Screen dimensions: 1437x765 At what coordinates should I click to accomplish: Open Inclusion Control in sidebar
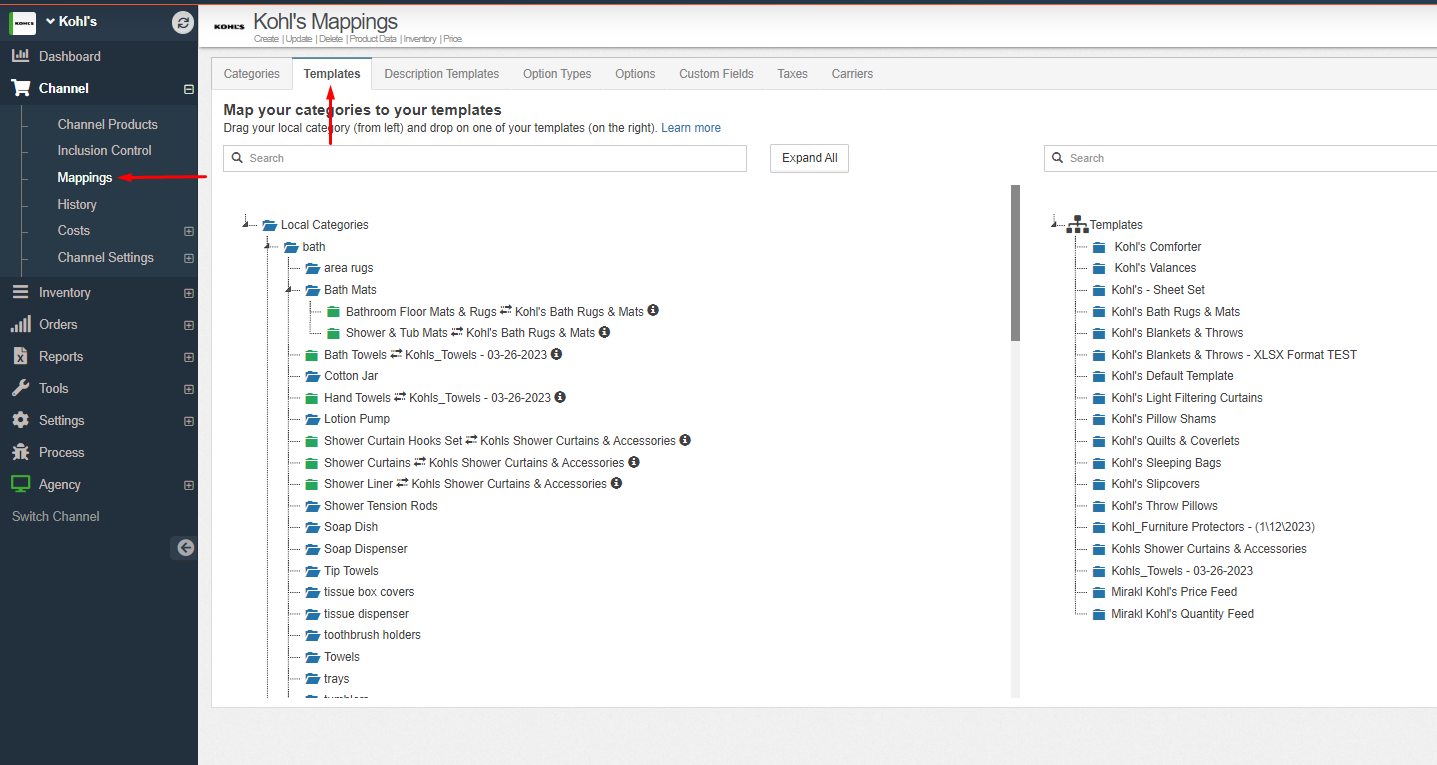tap(105, 150)
